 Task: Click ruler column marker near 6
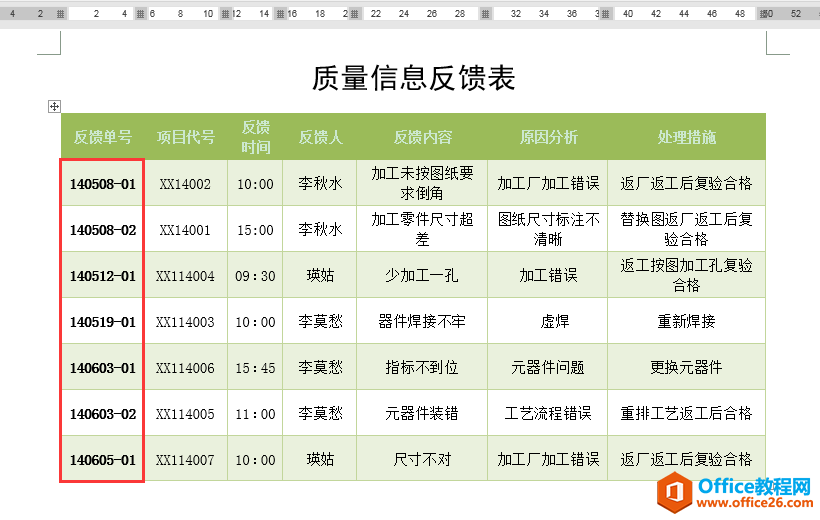[x=141, y=14]
